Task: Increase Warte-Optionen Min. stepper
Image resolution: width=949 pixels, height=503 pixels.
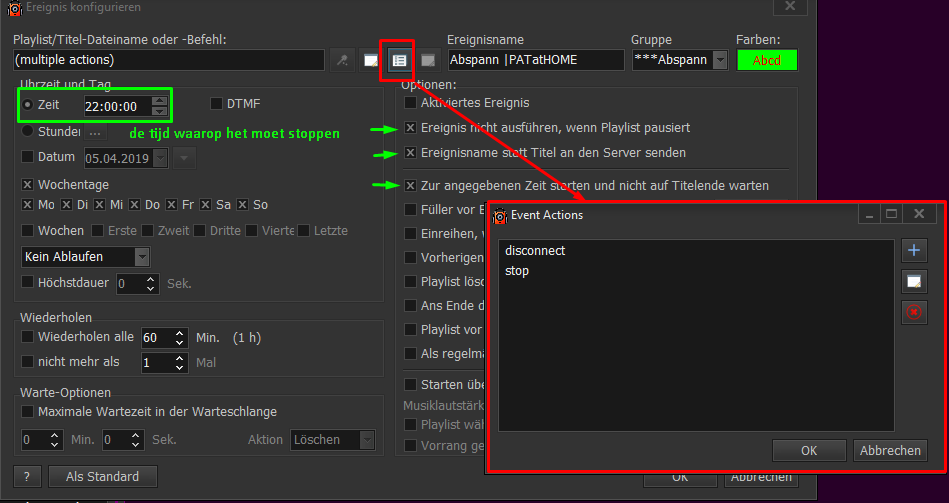Action: pos(55,435)
